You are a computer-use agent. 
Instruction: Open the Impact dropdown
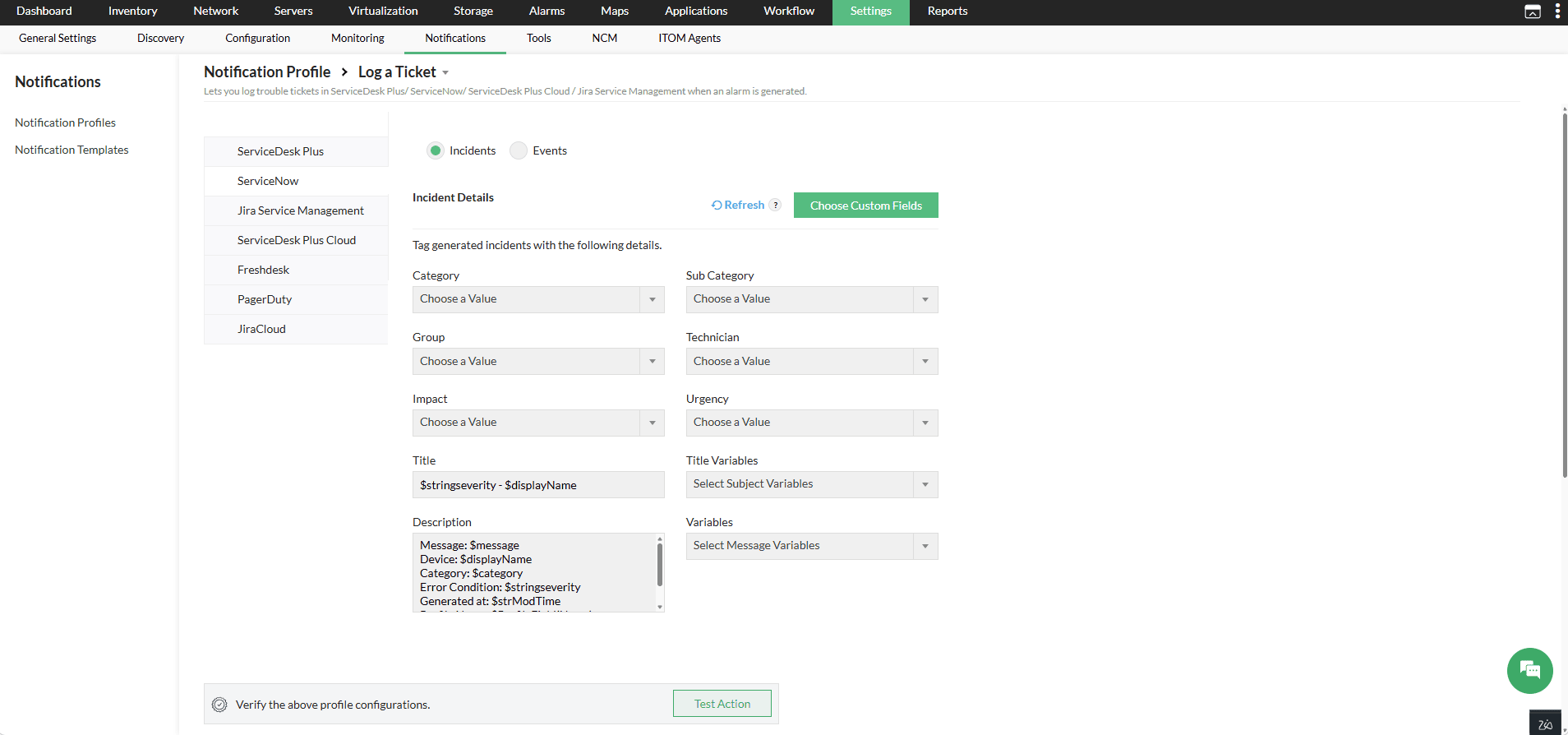[538, 423]
